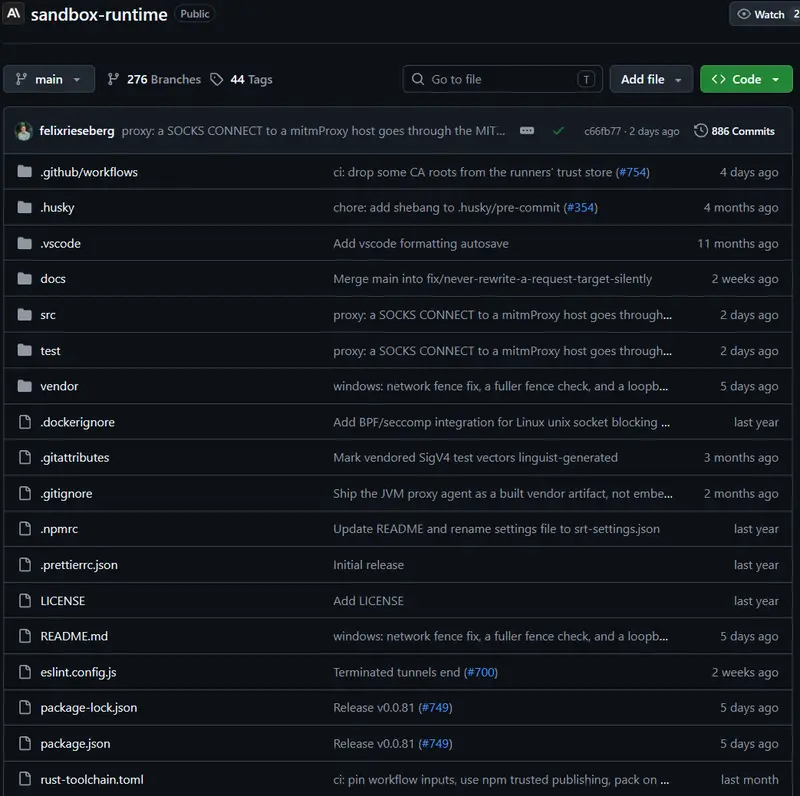This screenshot has width=800, height=796.
Task: Click the folder icon beside .vscode
Action: coord(24,243)
